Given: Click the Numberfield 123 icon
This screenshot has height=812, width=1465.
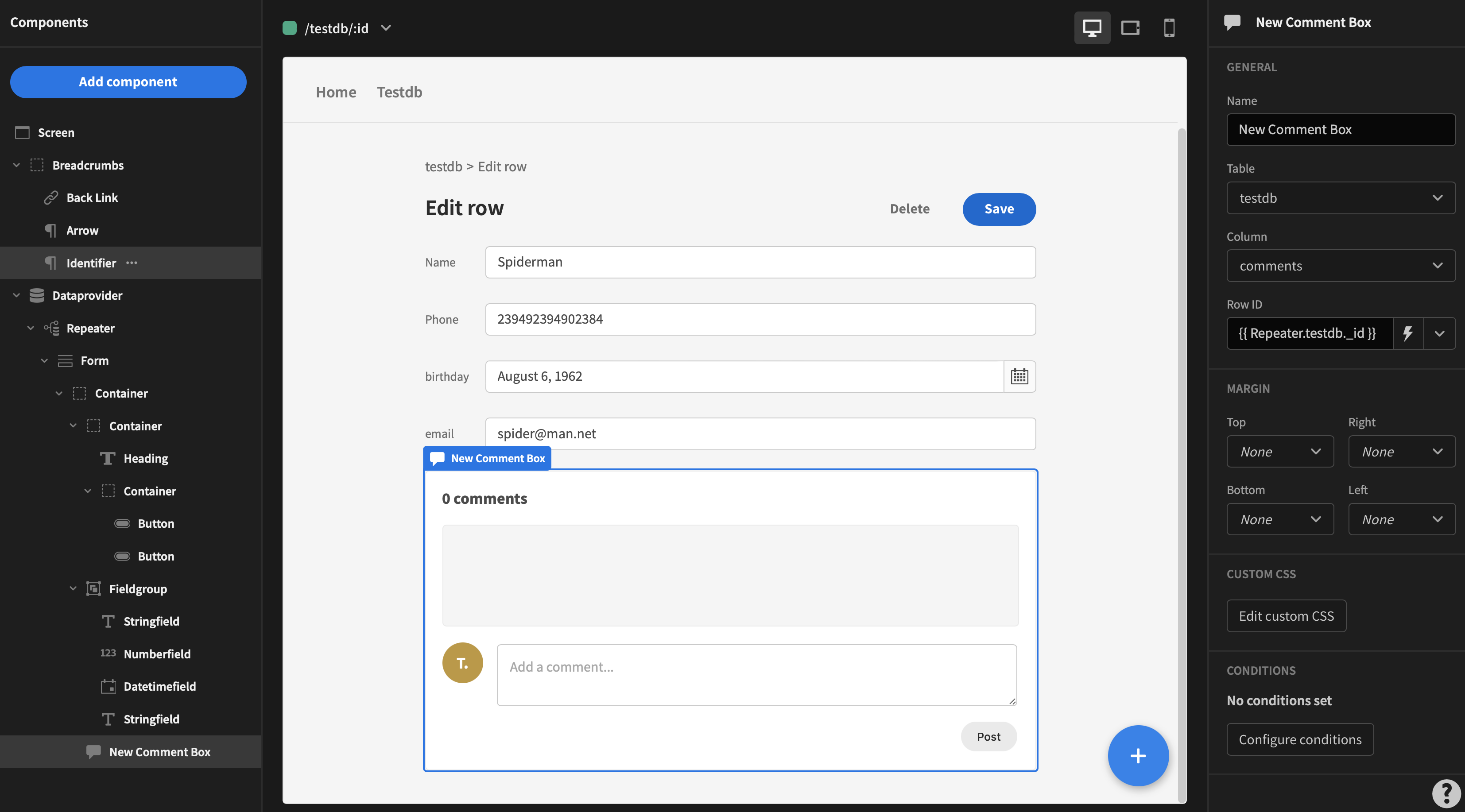Looking at the screenshot, I should tap(108, 653).
